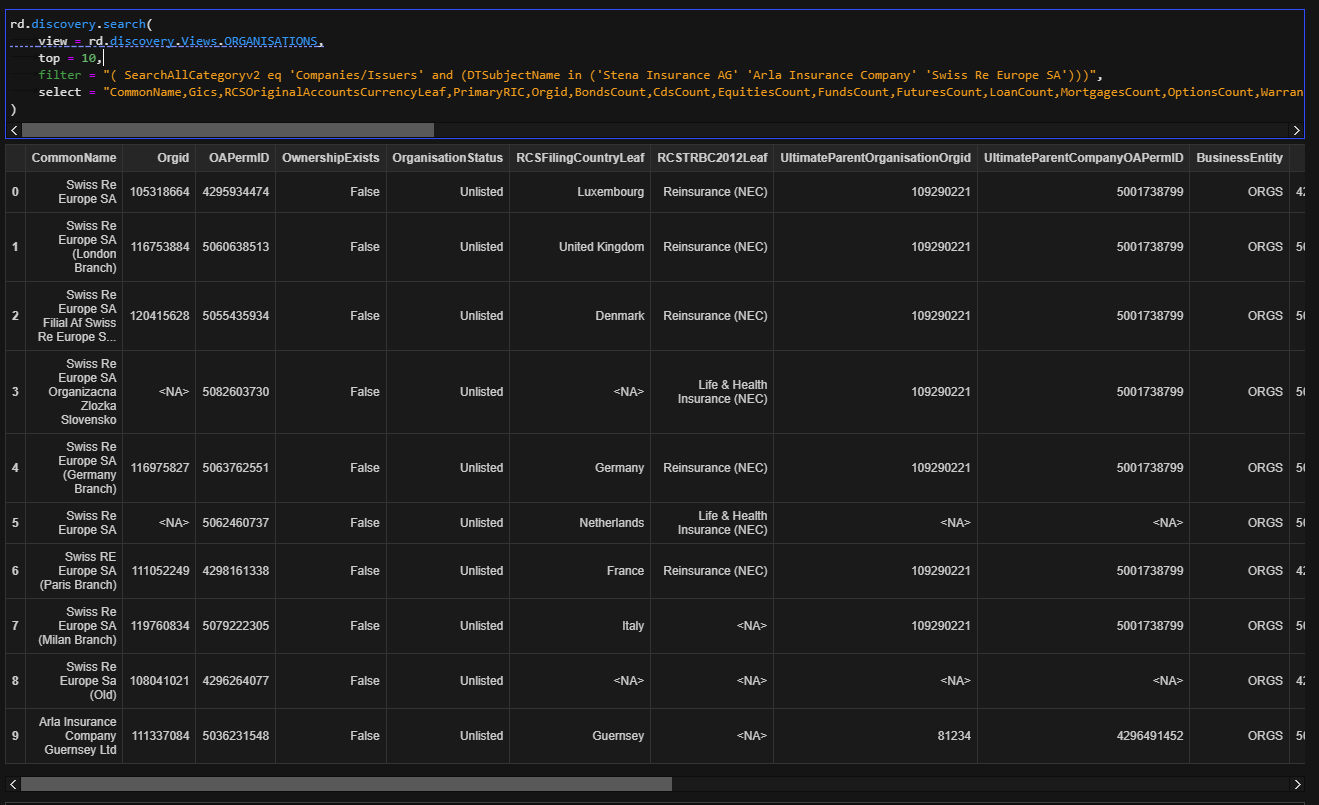Click row index 9 of the table

click(15, 736)
